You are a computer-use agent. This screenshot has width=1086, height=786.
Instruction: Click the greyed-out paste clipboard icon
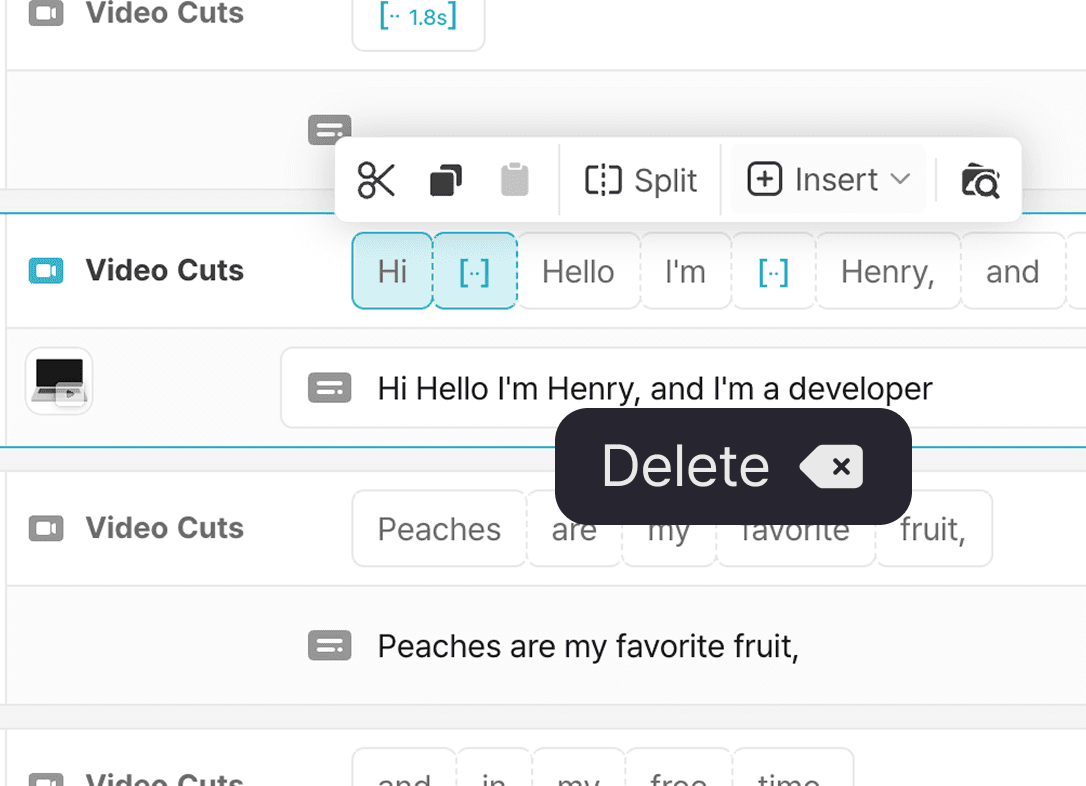coord(514,181)
